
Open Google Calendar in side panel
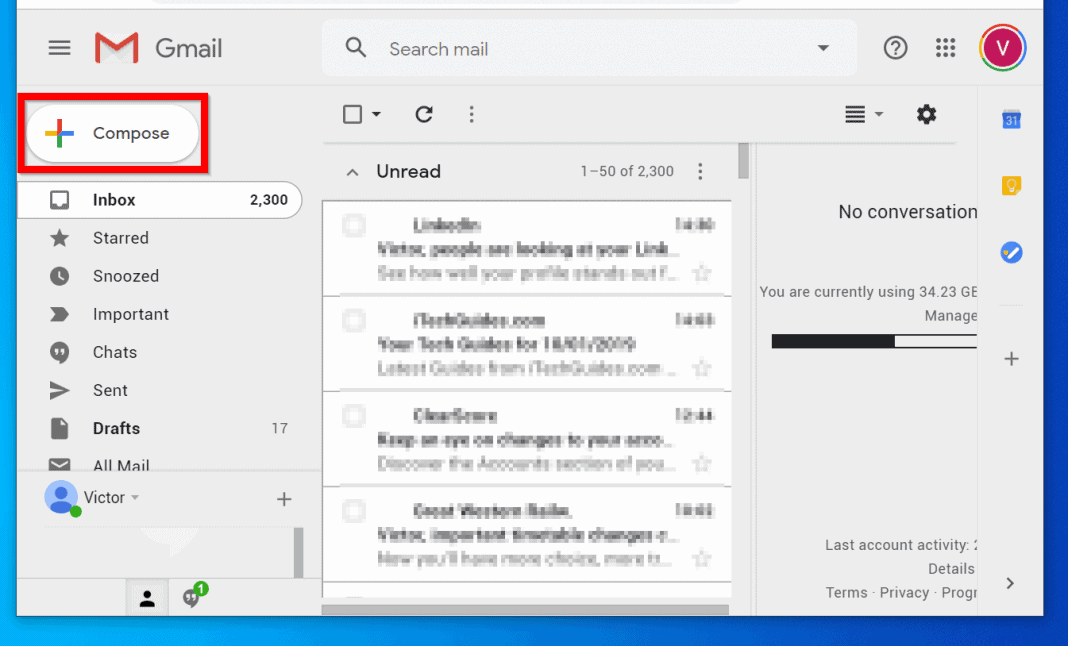pos(1011,120)
